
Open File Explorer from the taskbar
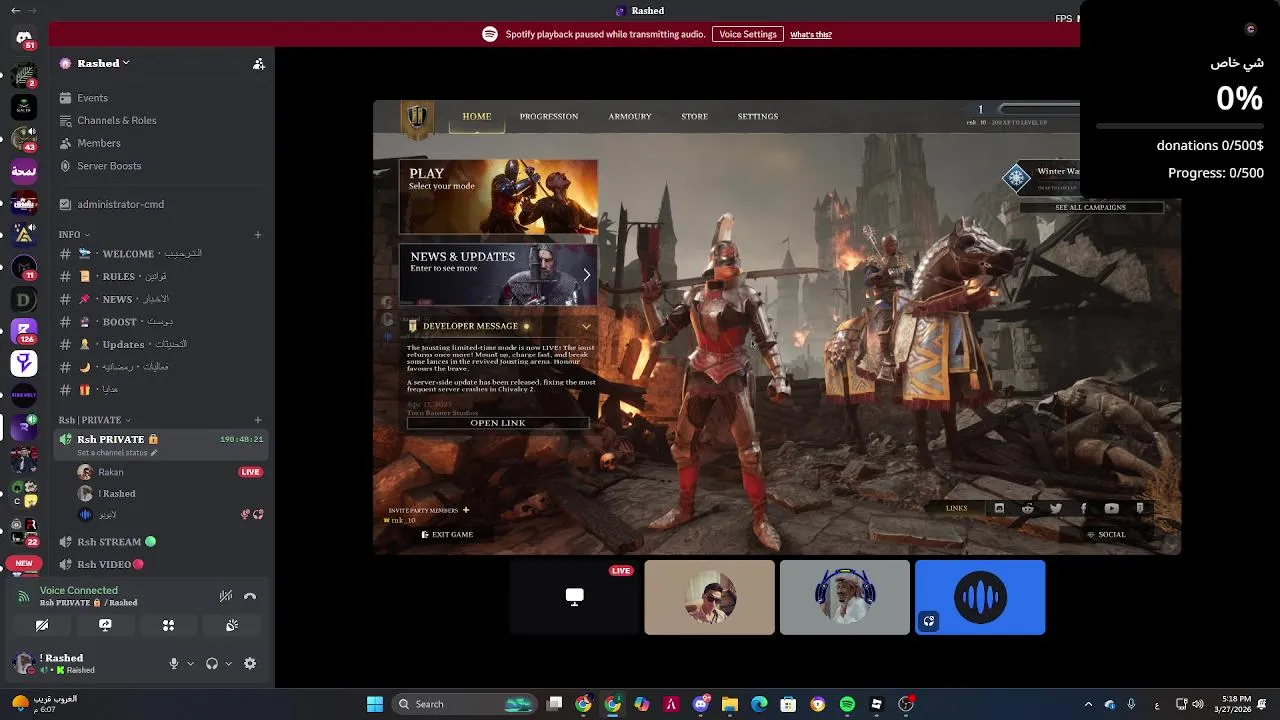pos(730,704)
